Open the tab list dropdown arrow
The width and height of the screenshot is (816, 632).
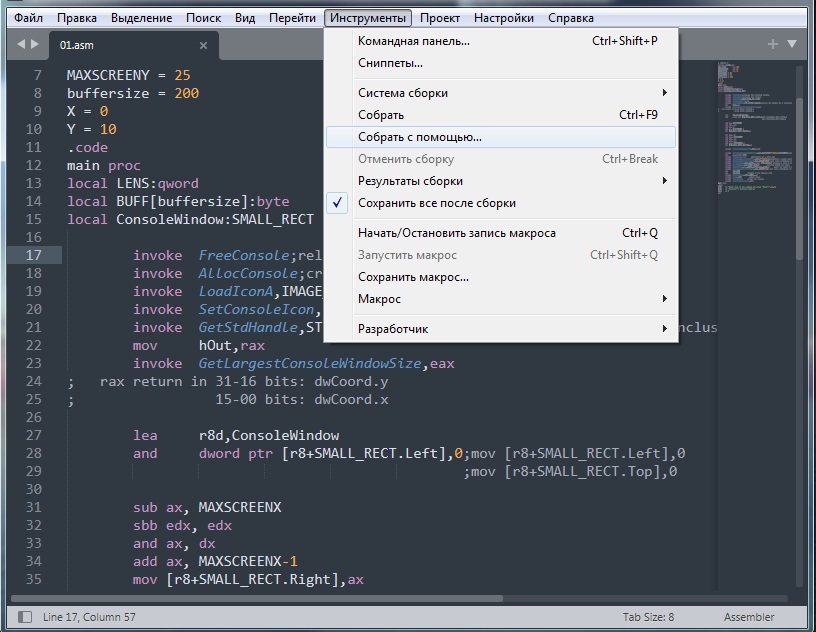coord(792,44)
